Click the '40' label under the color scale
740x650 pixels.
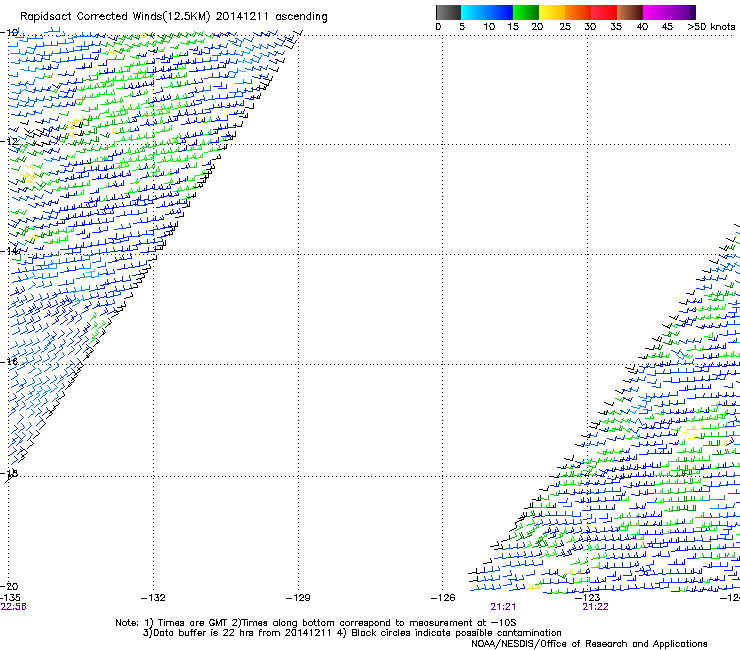tap(642, 27)
